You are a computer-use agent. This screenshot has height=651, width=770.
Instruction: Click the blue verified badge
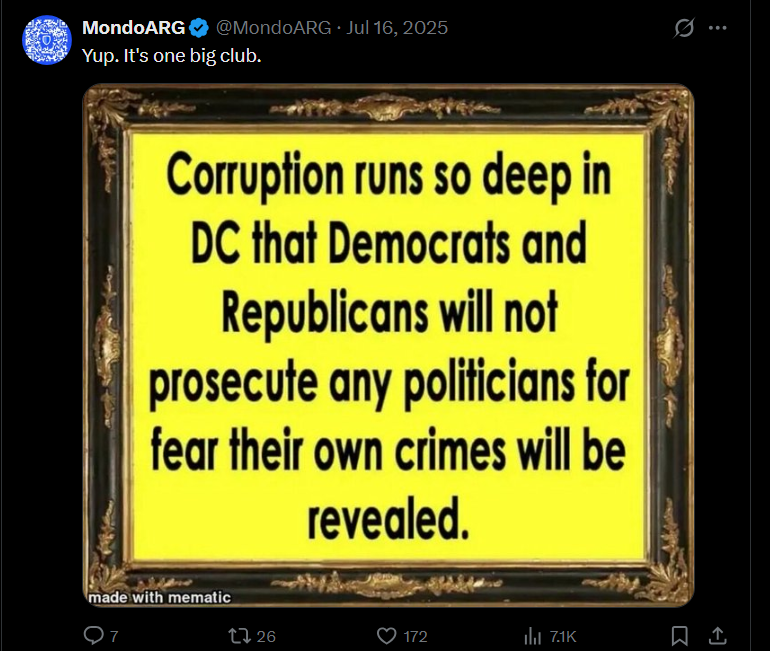[x=199, y=28]
